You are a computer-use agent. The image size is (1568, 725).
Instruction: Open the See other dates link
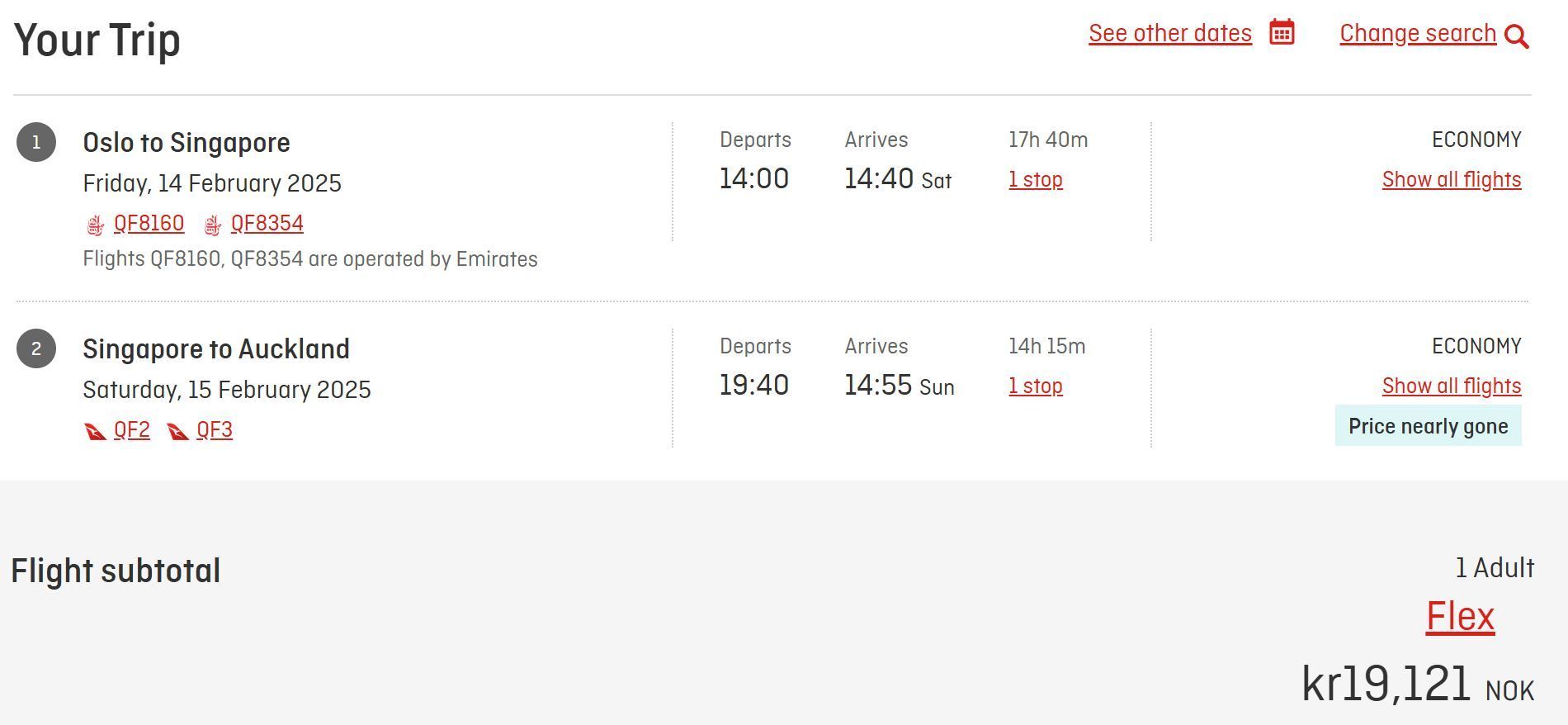point(1169,33)
